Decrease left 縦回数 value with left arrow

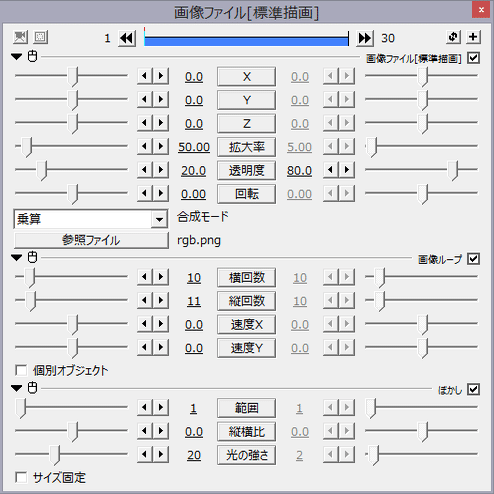pyautogui.click(x=145, y=300)
